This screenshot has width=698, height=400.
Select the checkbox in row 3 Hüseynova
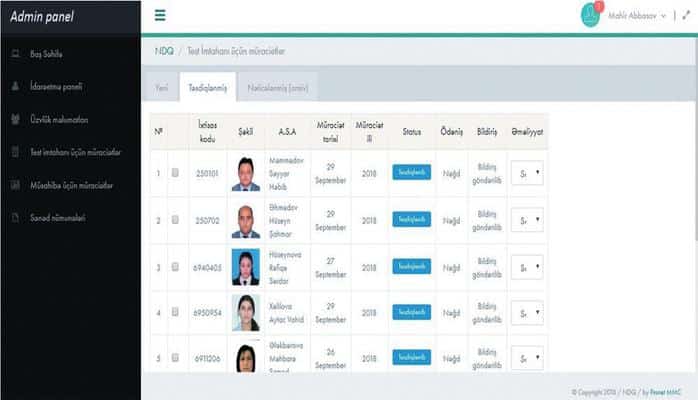pyautogui.click(x=175, y=266)
